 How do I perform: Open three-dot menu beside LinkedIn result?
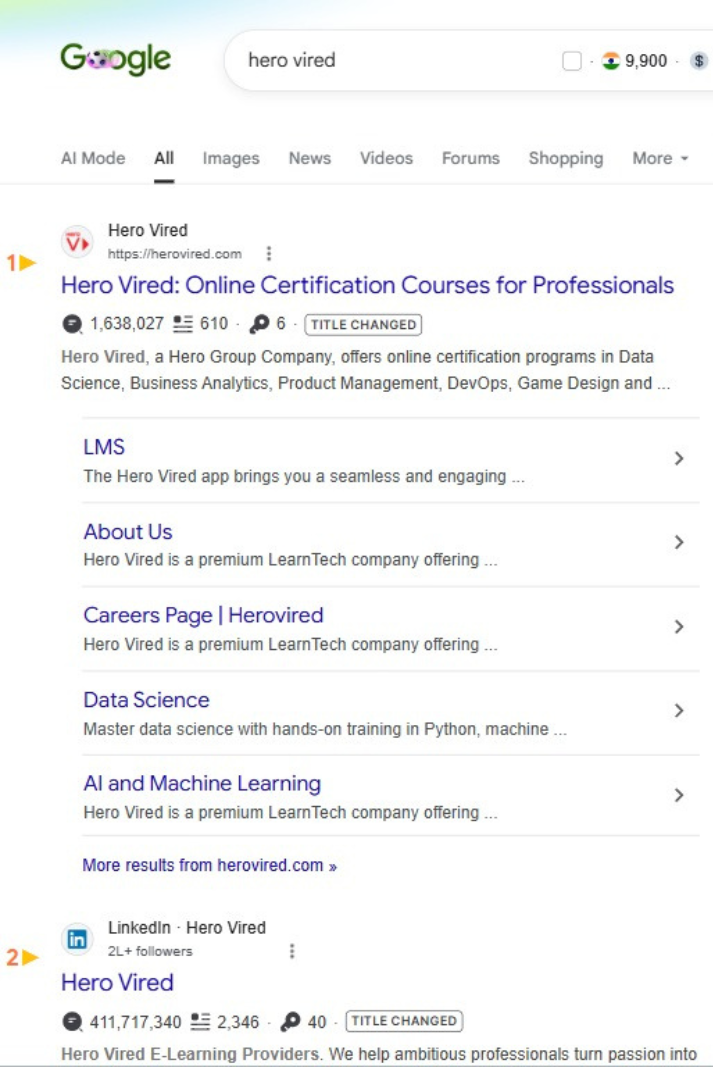(292, 951)
